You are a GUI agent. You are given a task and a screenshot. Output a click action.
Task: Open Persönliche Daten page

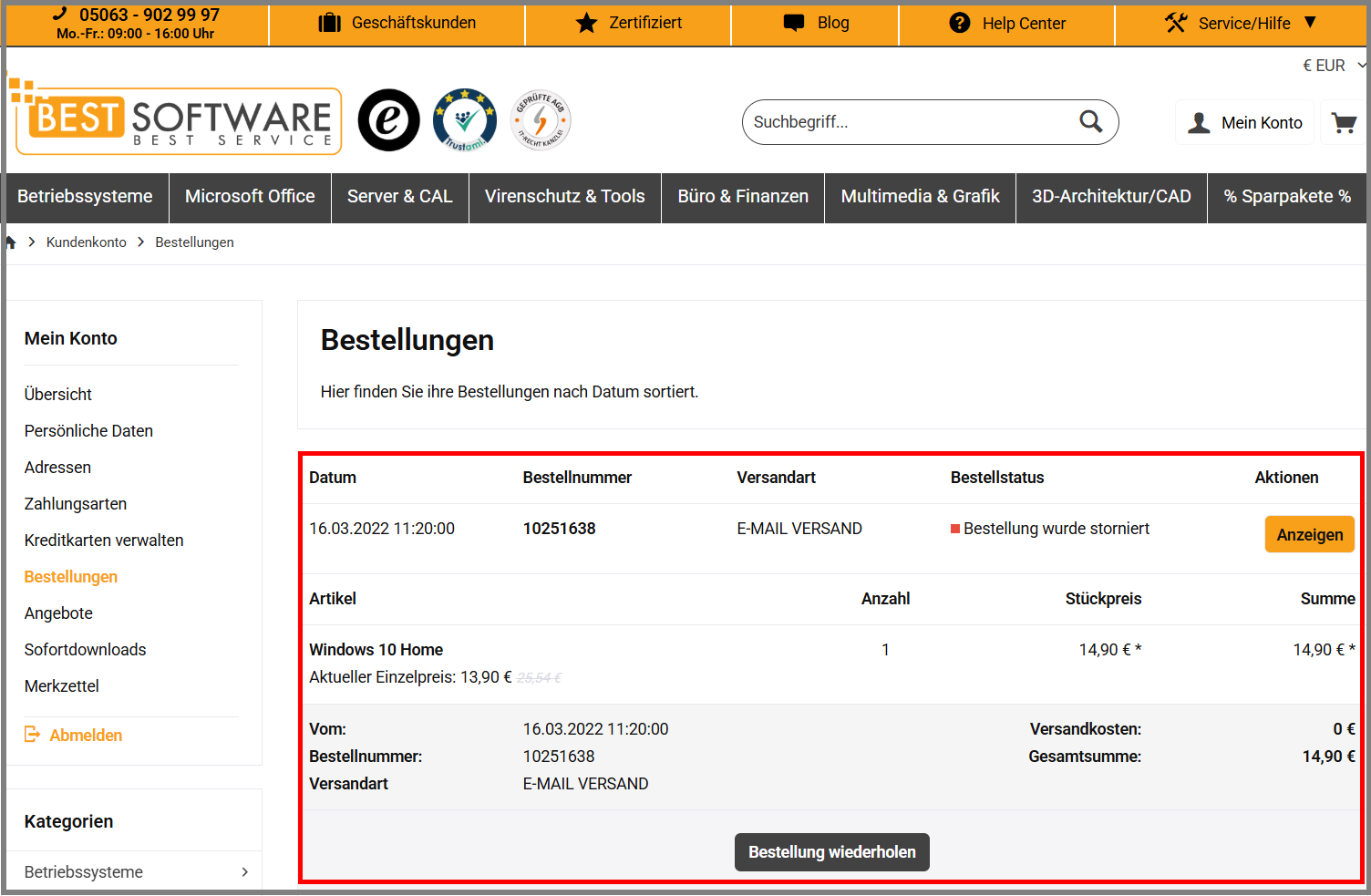(x=88, y=431)
